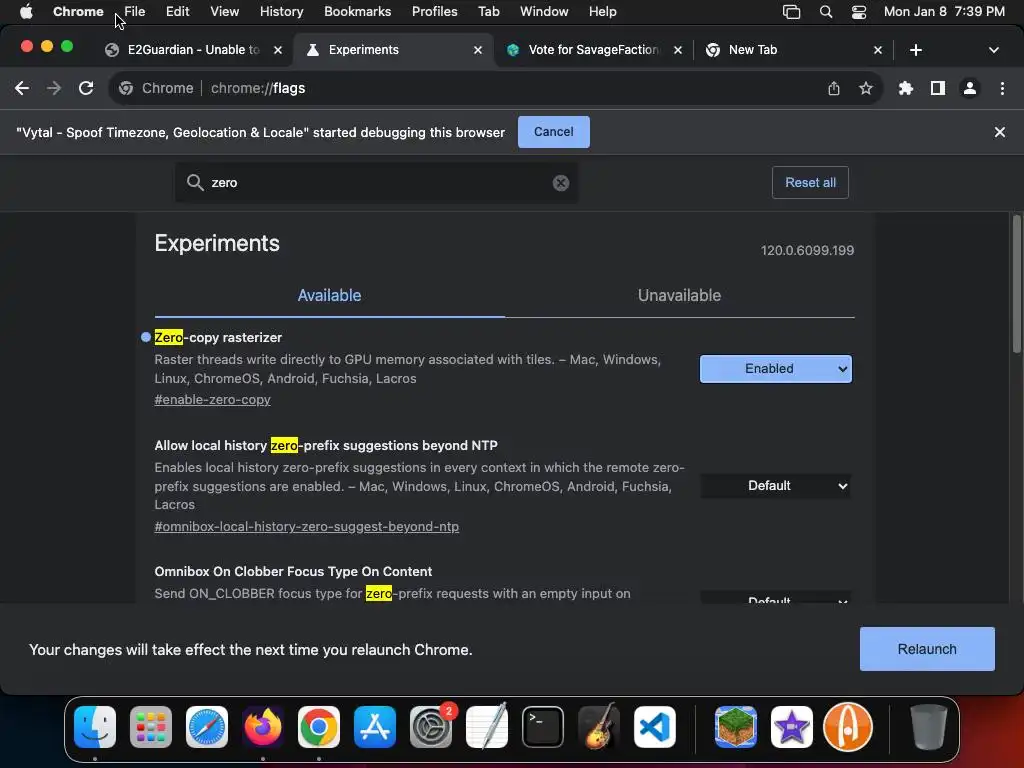
Task: Click the flags search input field
Action: coord(376,183)
